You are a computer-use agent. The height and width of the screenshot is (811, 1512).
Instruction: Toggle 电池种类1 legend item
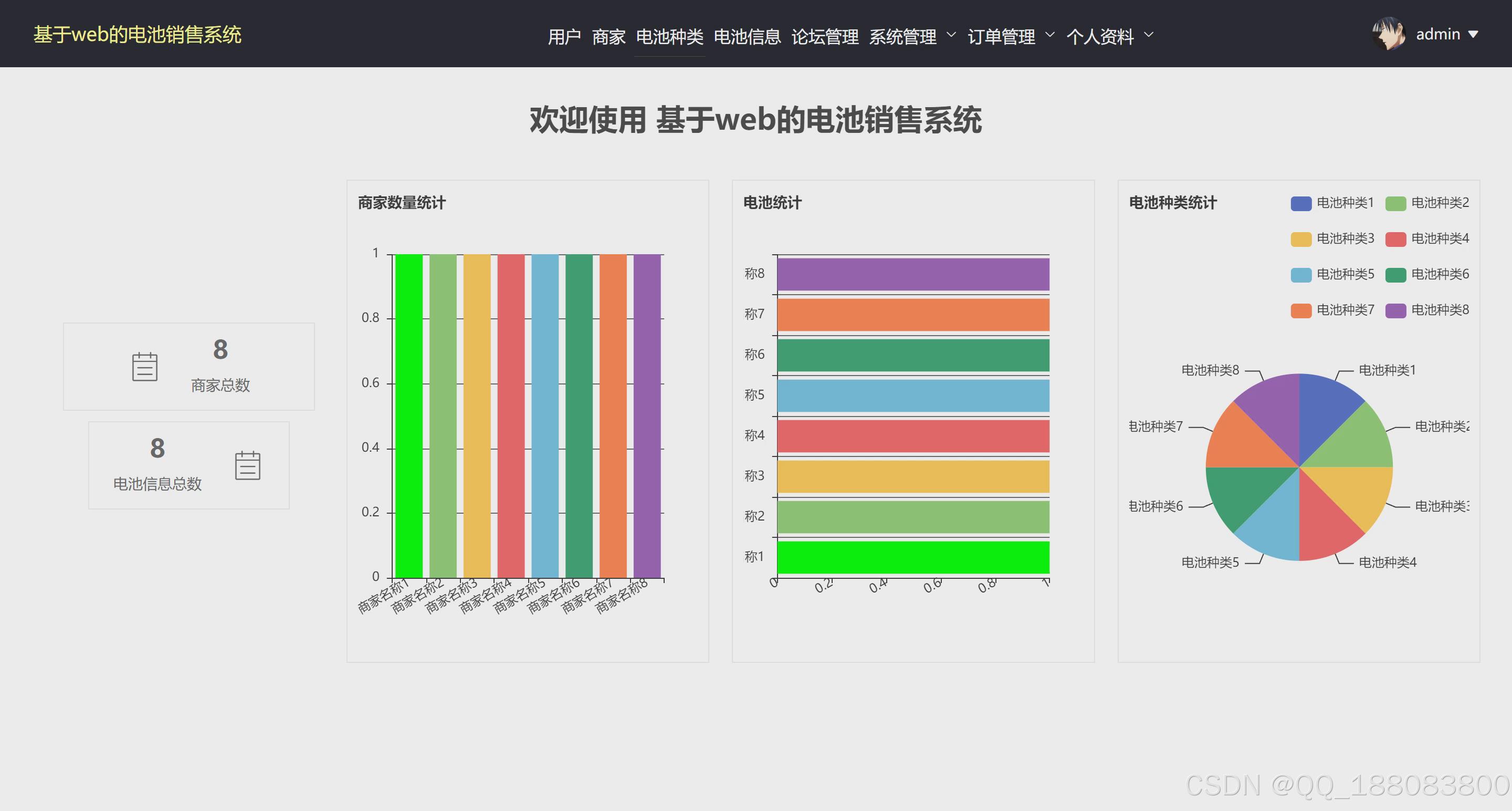pos(1332,203)
